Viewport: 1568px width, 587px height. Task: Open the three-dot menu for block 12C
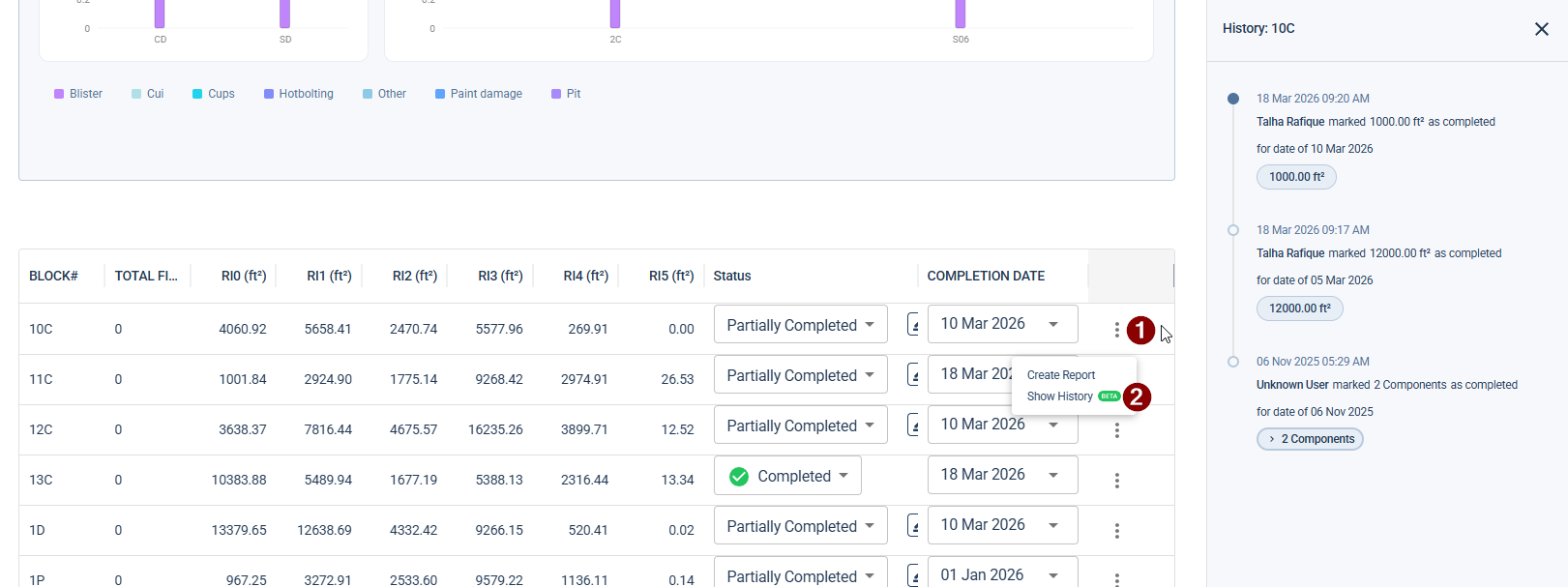(1116, 430)
